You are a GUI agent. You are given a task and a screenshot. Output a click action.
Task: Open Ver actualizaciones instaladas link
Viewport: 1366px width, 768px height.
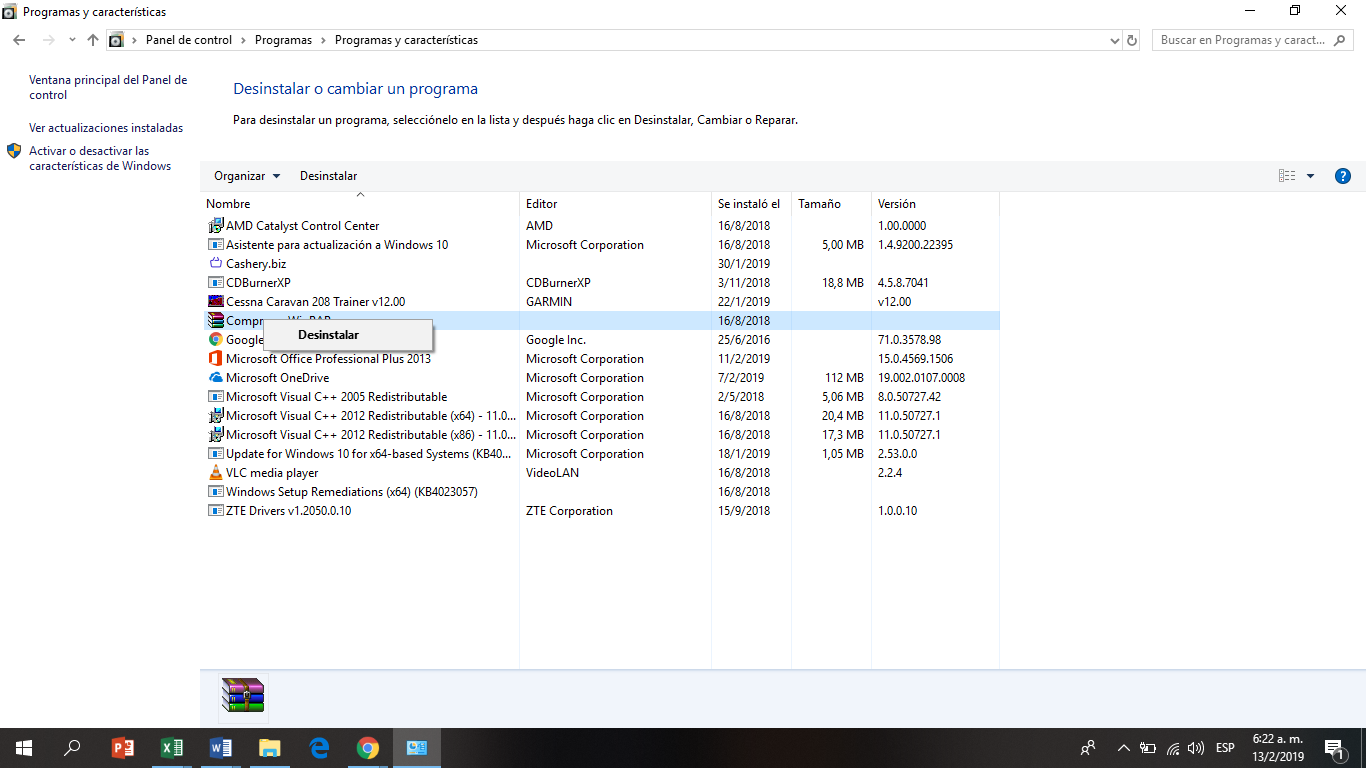(106, 128)
